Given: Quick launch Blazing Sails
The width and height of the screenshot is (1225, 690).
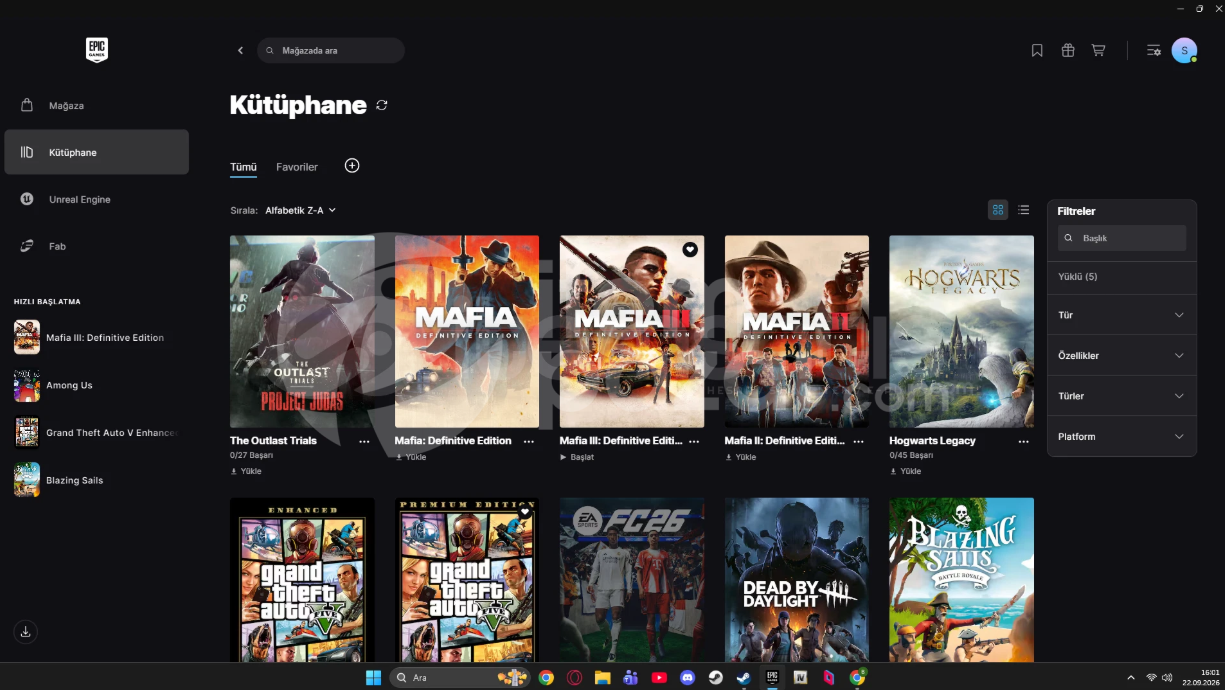Looking at the screenshot, I should (96, 480).
